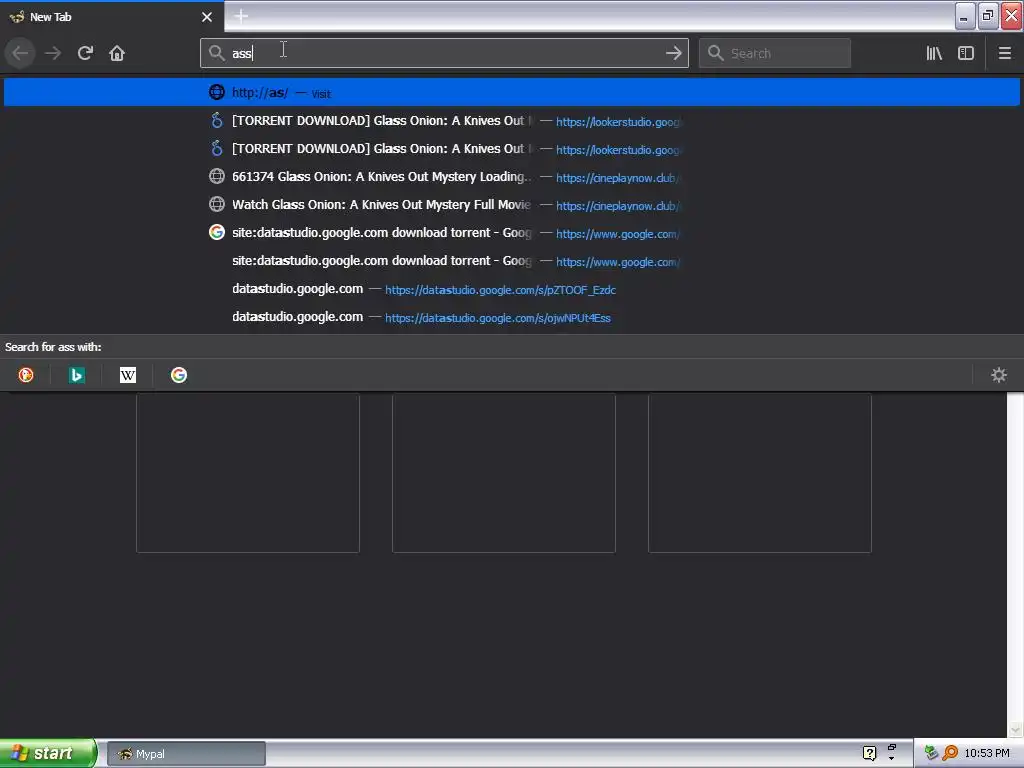Click the search magnifier in address bar

pyautogui.click(x=216, y=53)
